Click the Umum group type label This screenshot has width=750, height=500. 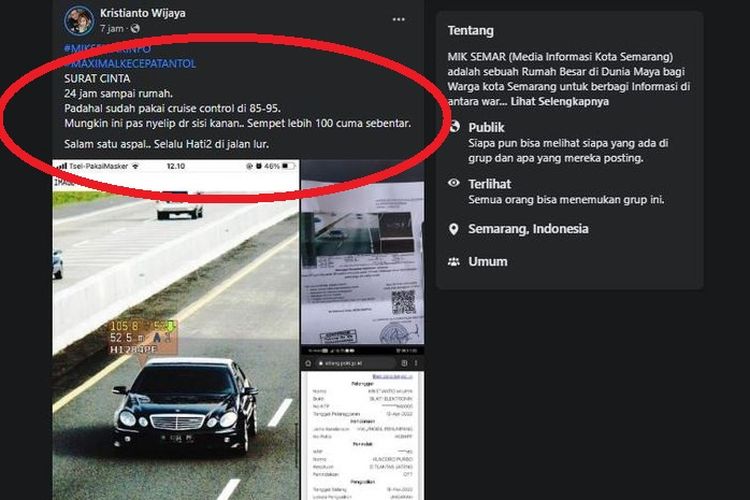tap(488, 262)
